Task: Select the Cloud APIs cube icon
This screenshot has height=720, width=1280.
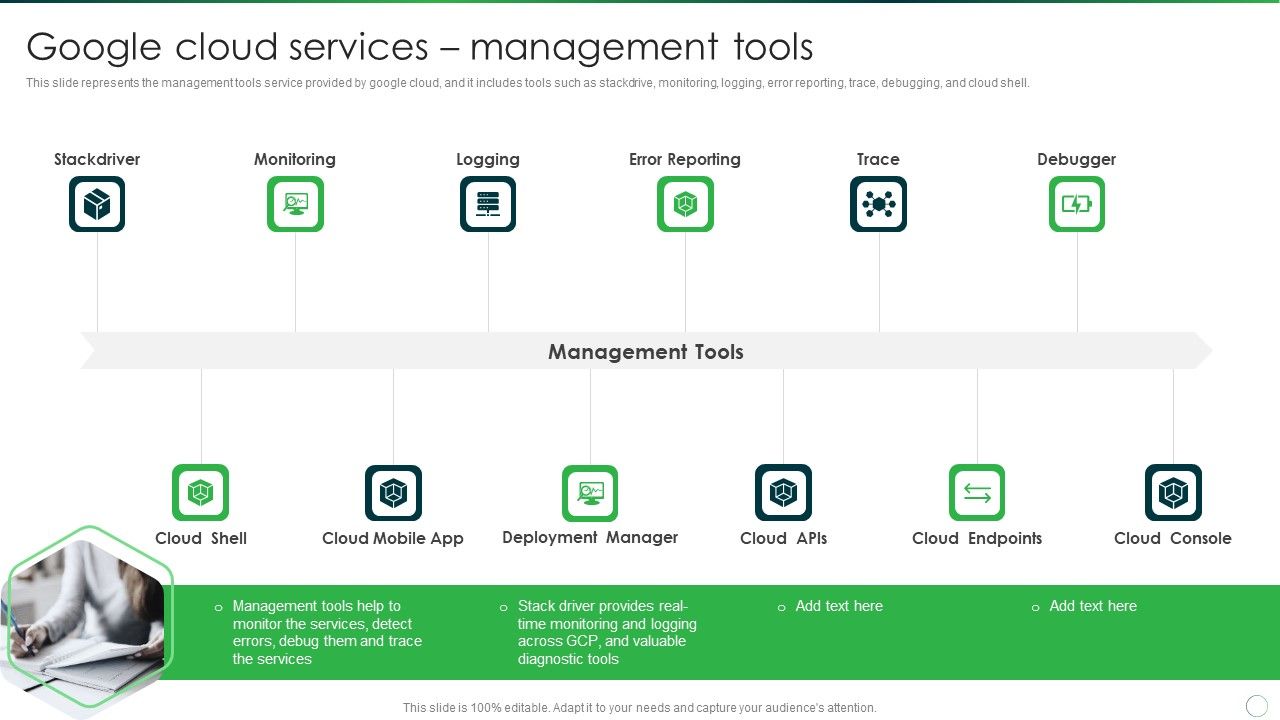Action: coord(783,492)
